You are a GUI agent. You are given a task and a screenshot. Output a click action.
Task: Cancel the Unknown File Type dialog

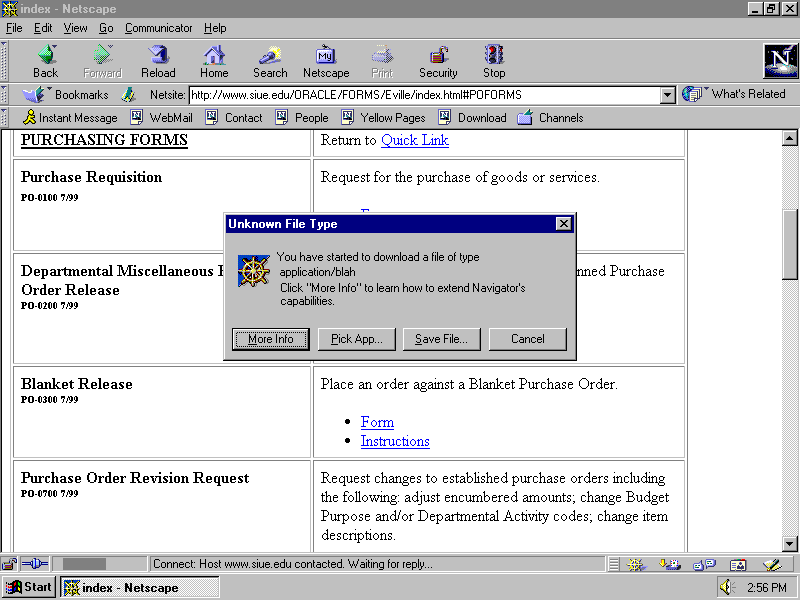point(528,339)
